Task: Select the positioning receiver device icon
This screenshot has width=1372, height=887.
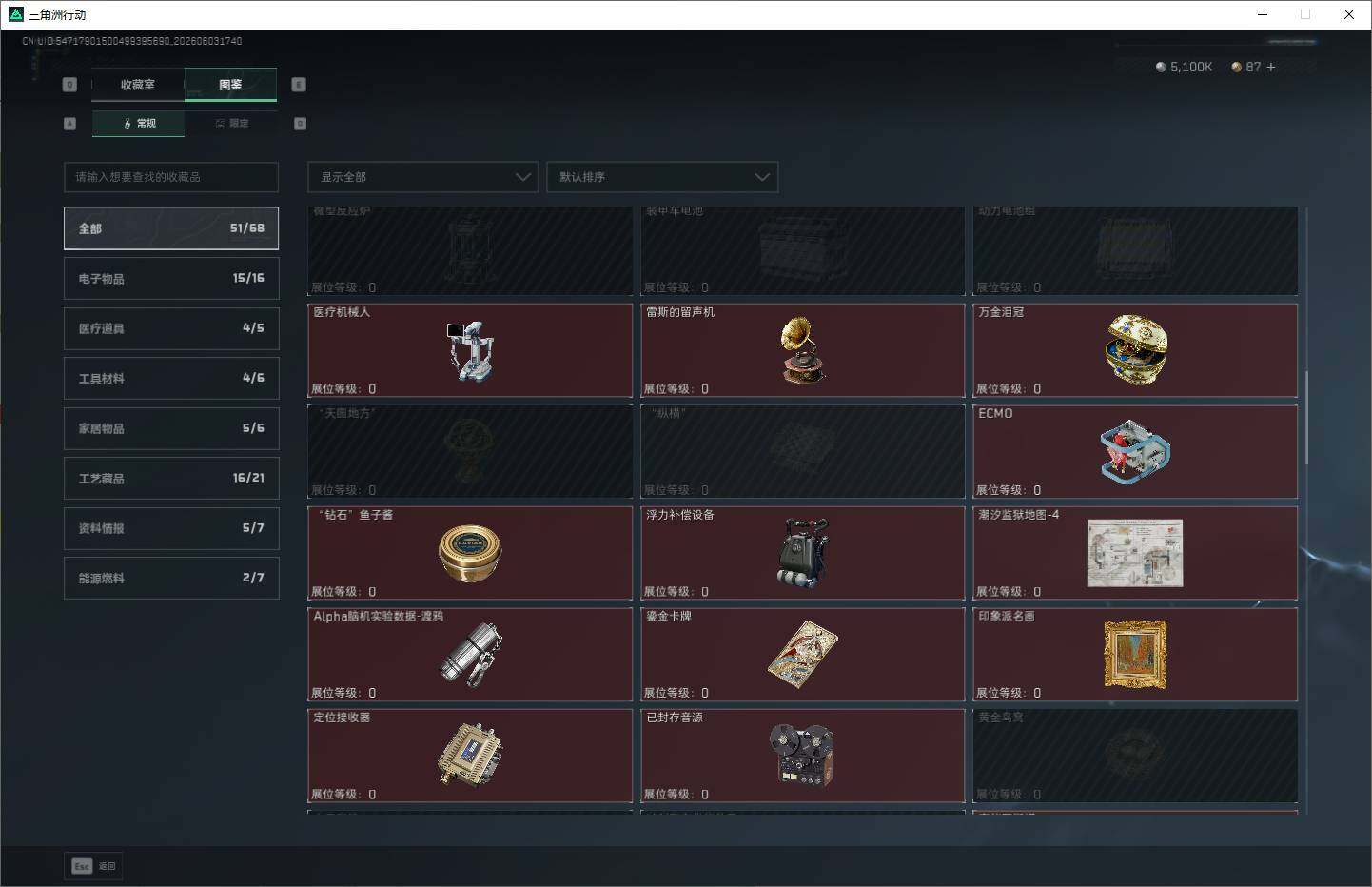Action: [470, 756]
